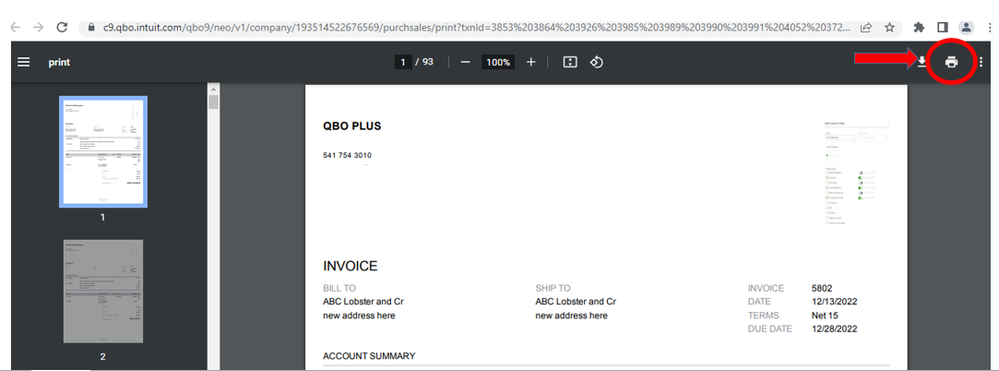Bookmark this page with the star

[889, 27]
